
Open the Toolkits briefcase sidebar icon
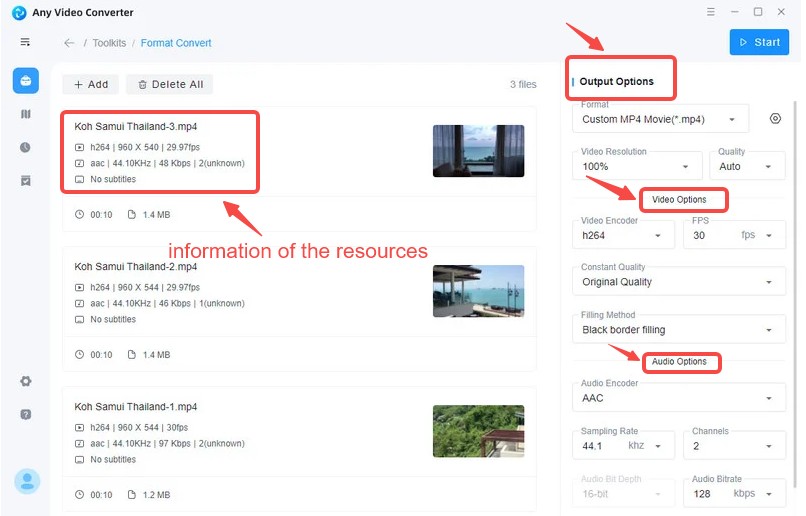click(26, 81)
